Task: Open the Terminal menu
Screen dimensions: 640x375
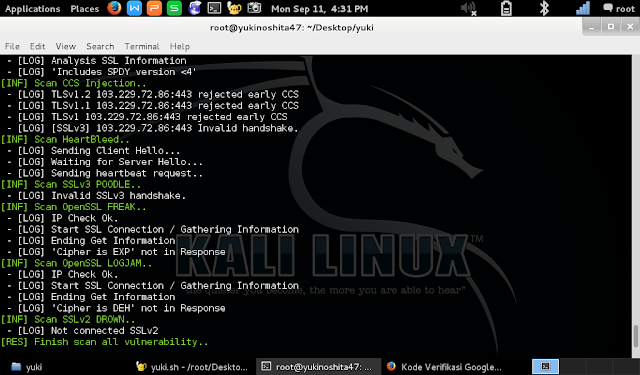Action: click(142, 47)
